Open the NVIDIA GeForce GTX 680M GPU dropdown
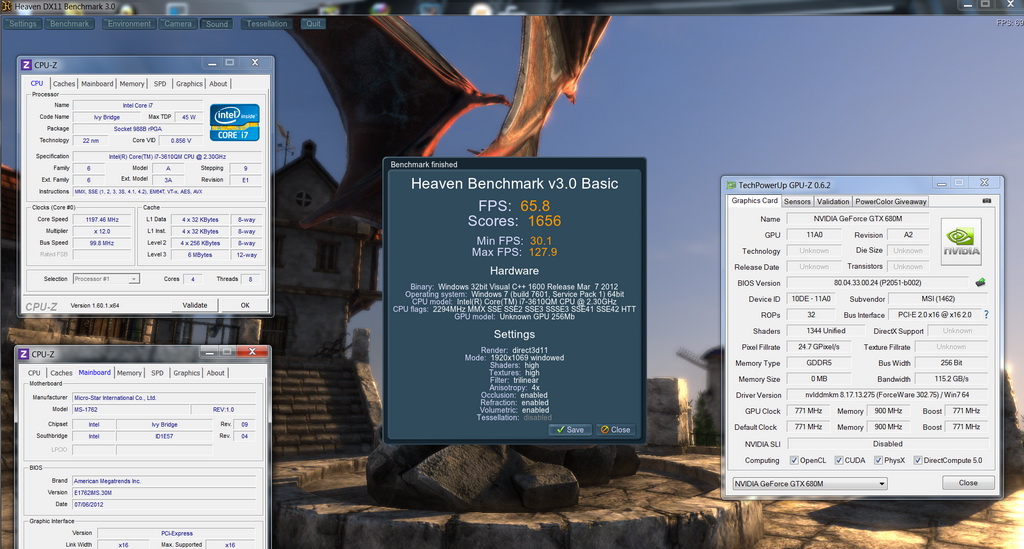This screenshot has width=1024, height=549. 810,484
